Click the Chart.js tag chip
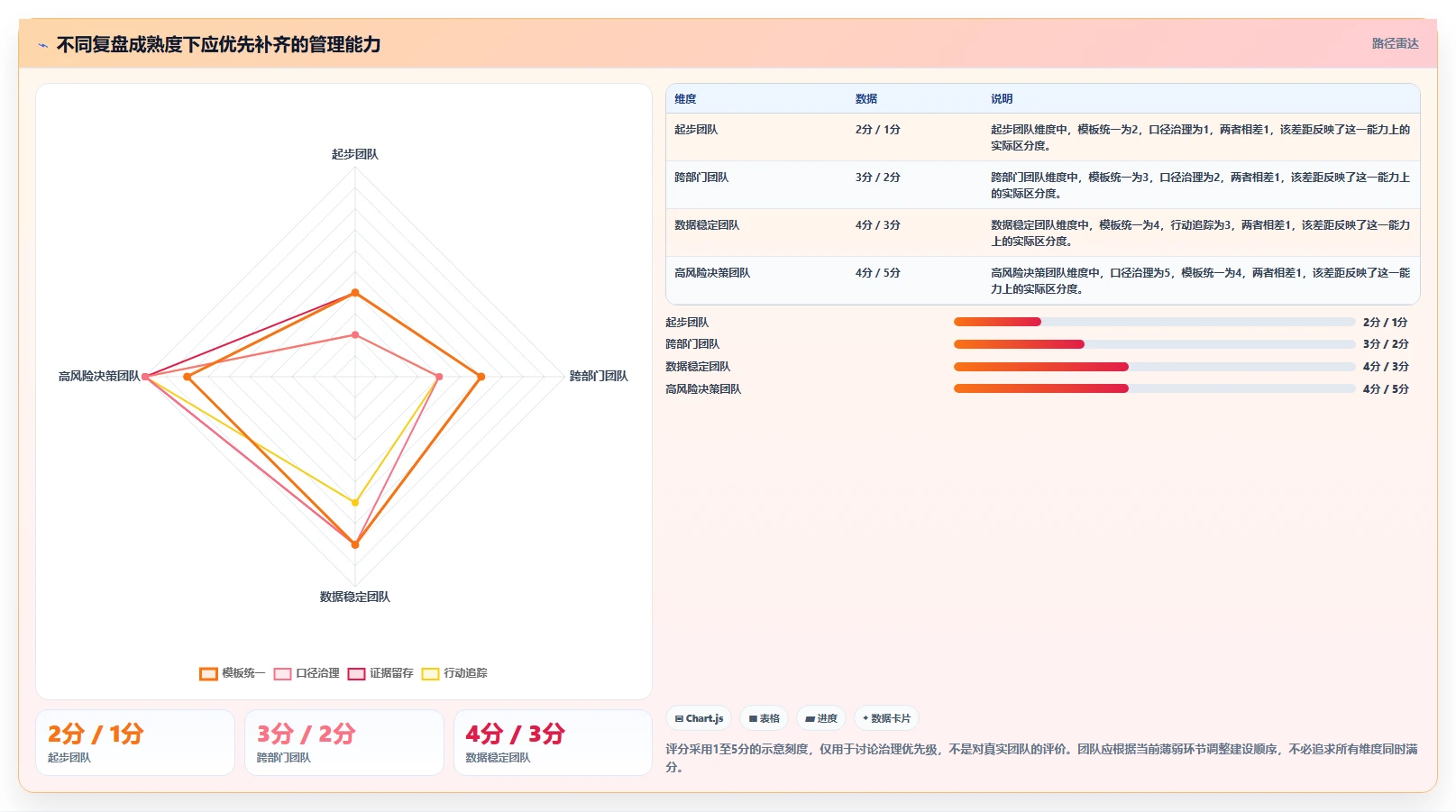This screenshot has height=812, width=1456. click(699, 718)
